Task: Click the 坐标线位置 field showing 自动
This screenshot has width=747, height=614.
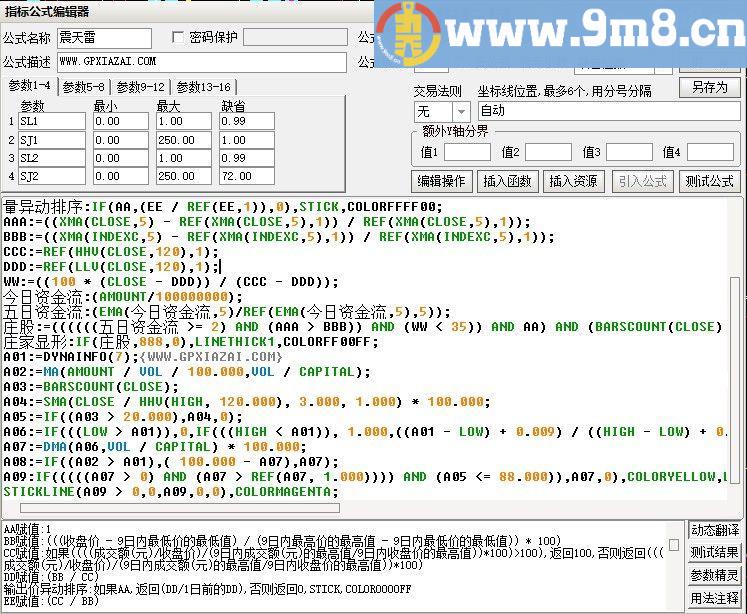Action: (x=609, y=111)
